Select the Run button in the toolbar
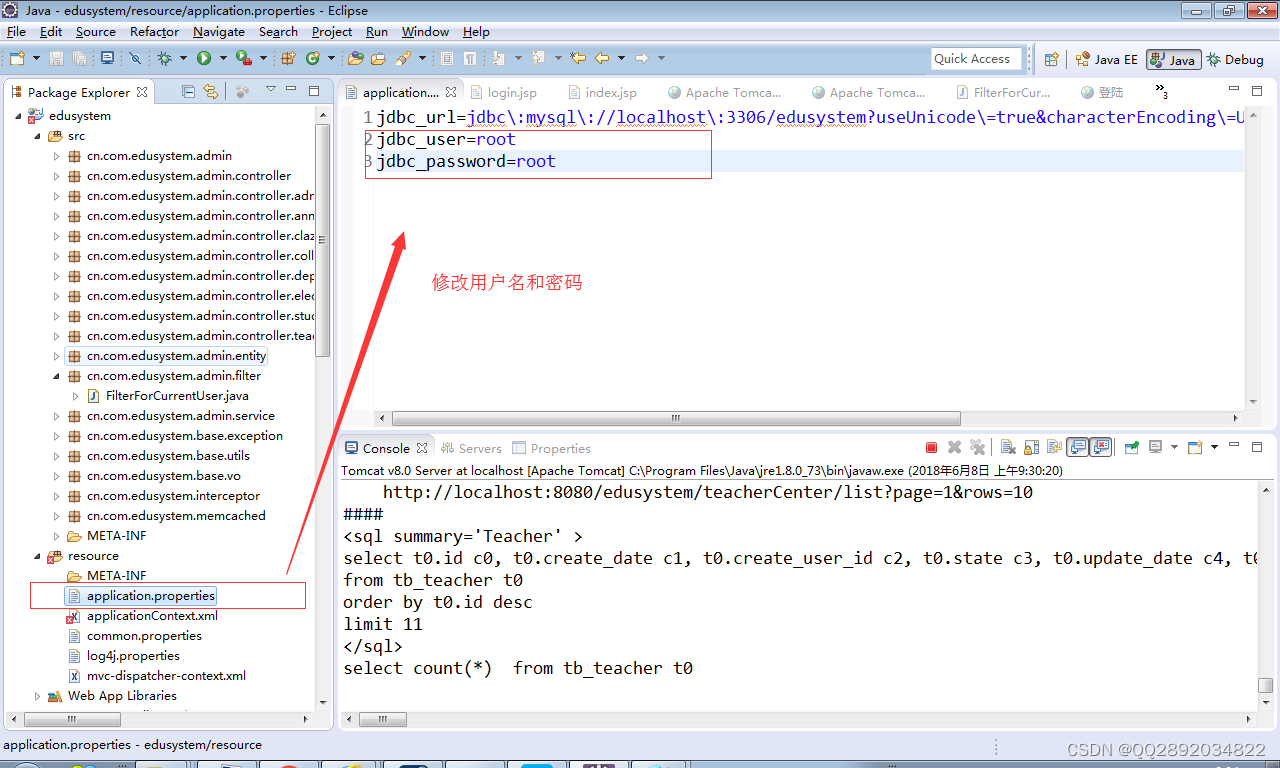Screen dimensions: 1280x768 point(204,57)
